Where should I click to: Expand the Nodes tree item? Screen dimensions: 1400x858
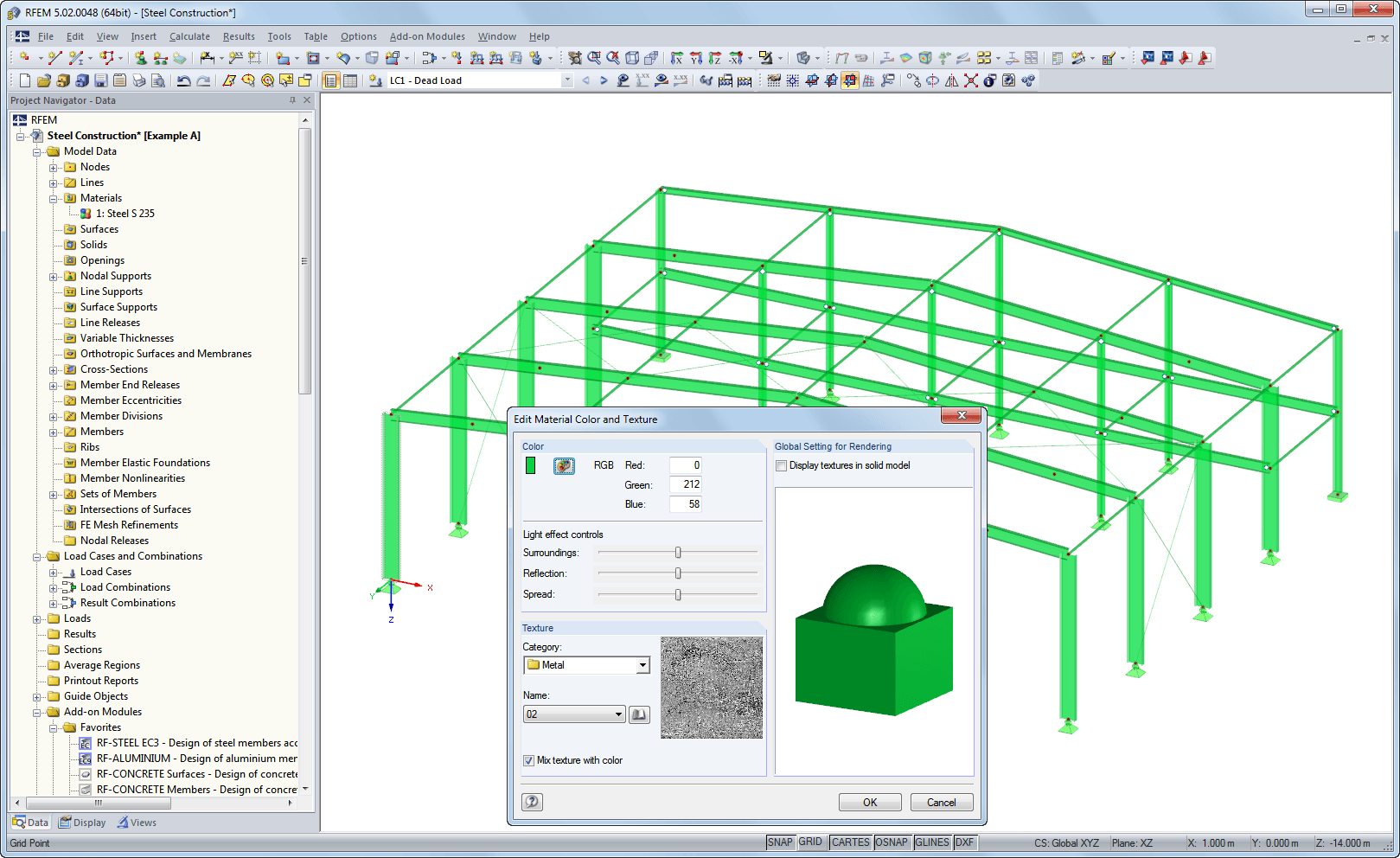53,168
